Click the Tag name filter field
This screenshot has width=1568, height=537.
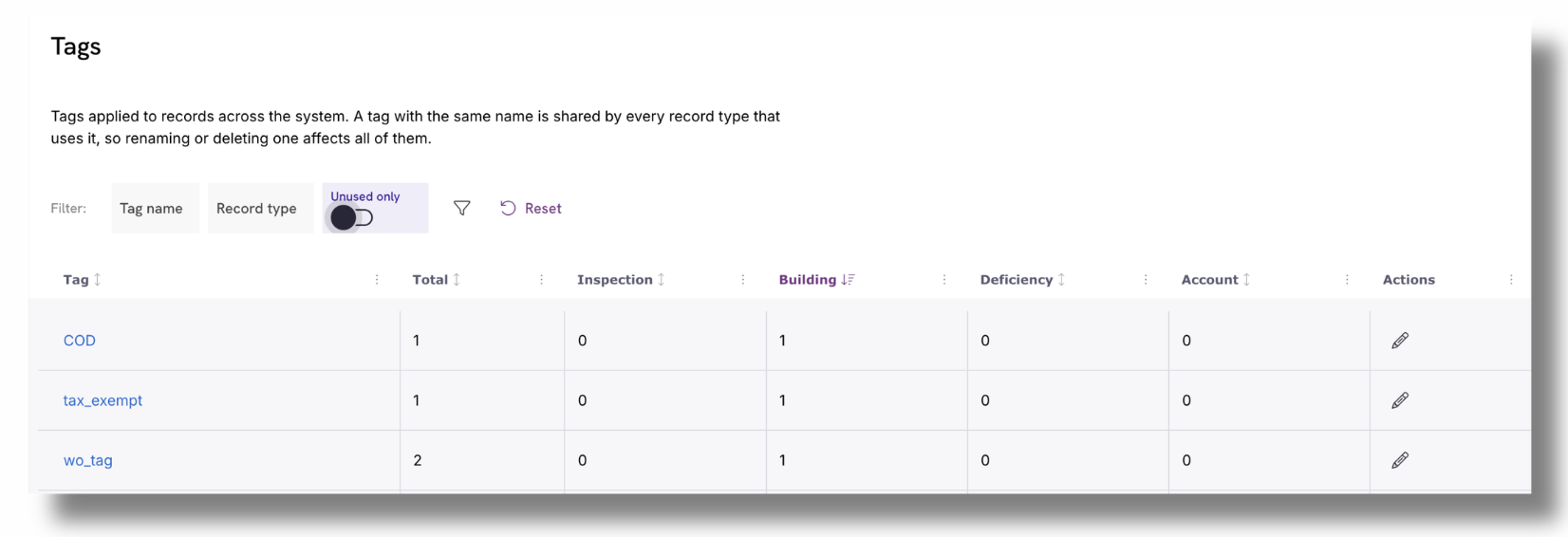pyautogui.click(x=156, y=209)
